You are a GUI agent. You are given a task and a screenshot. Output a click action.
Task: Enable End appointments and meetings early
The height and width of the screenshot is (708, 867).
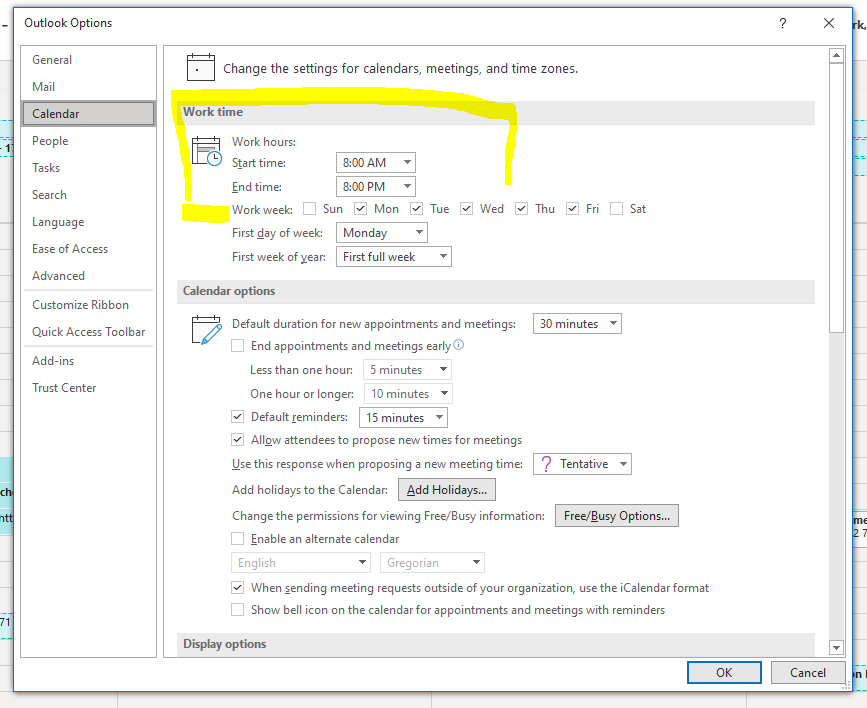pyautogui.click(x=238, y=346)
